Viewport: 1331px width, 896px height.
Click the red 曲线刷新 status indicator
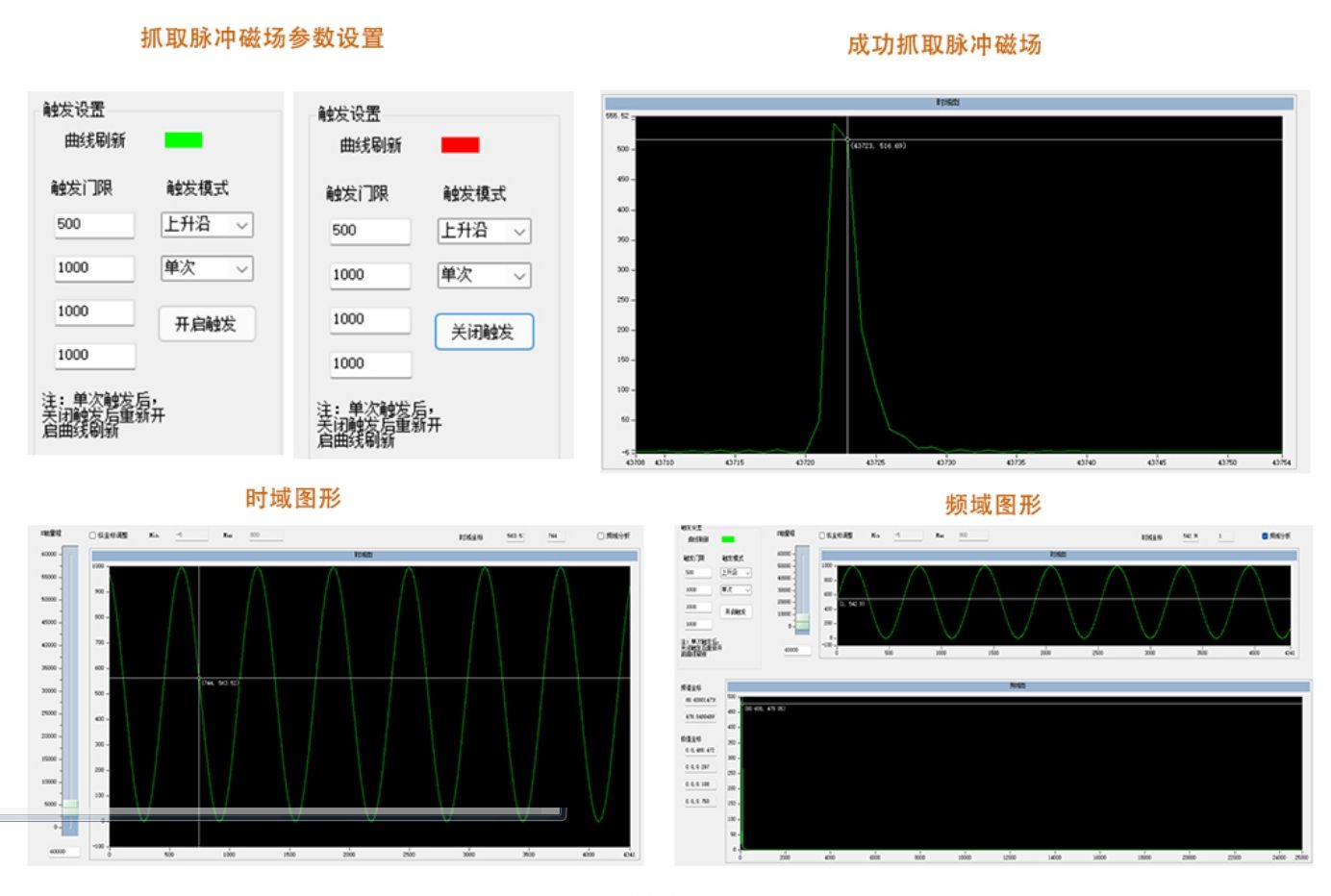click(460, 145)
